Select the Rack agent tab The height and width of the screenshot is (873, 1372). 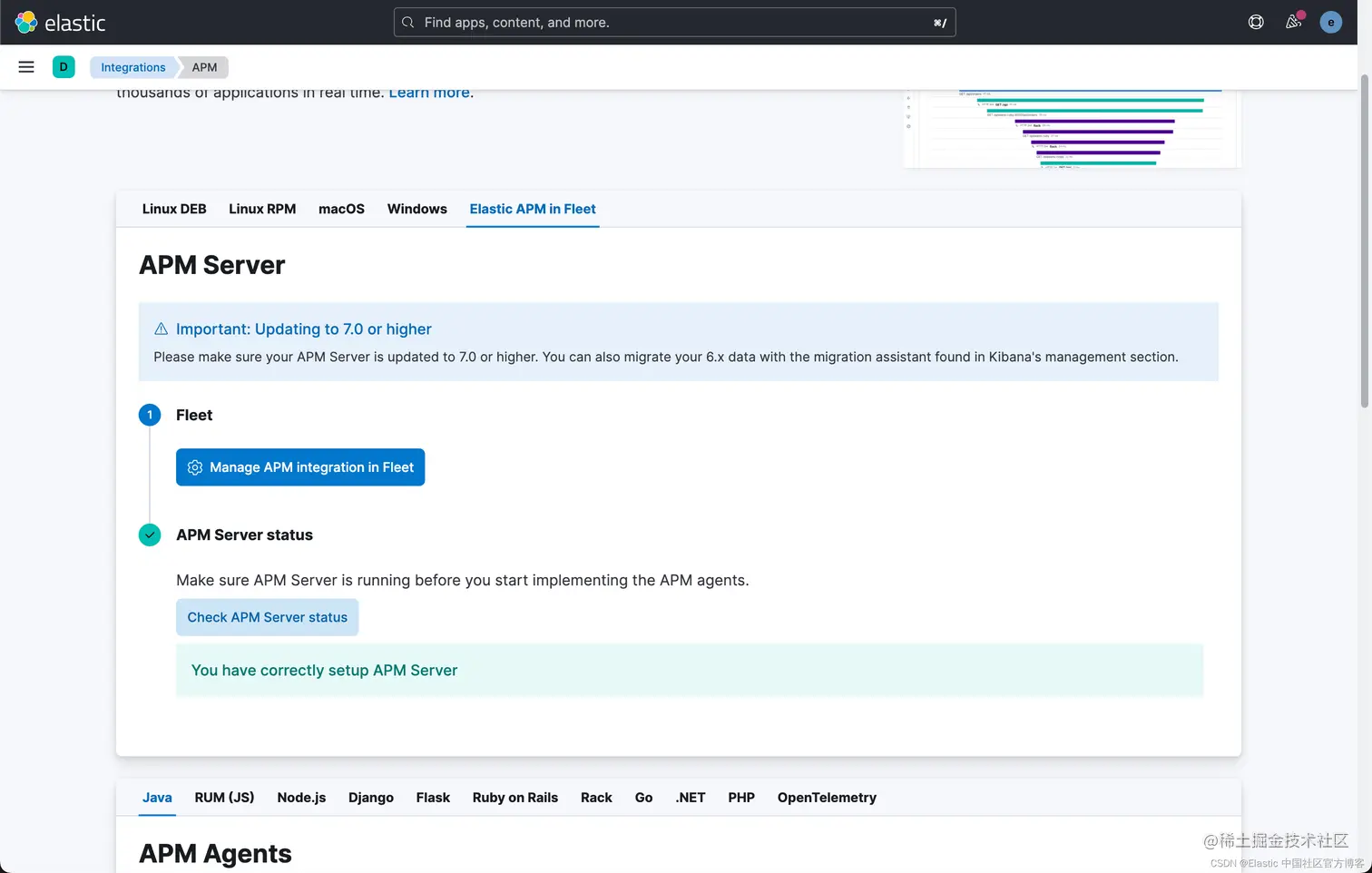(596, 798)
